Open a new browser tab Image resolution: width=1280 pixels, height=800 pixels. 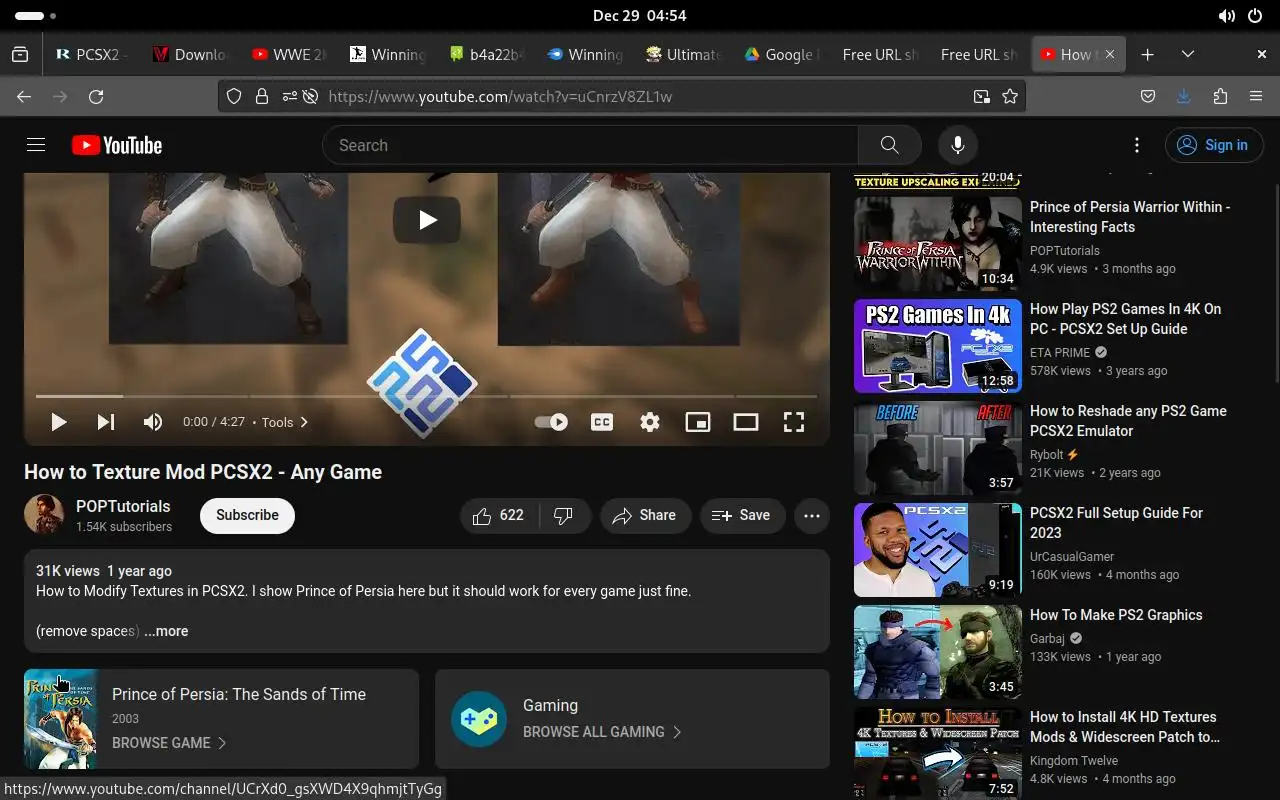(x=1148, y=55)
